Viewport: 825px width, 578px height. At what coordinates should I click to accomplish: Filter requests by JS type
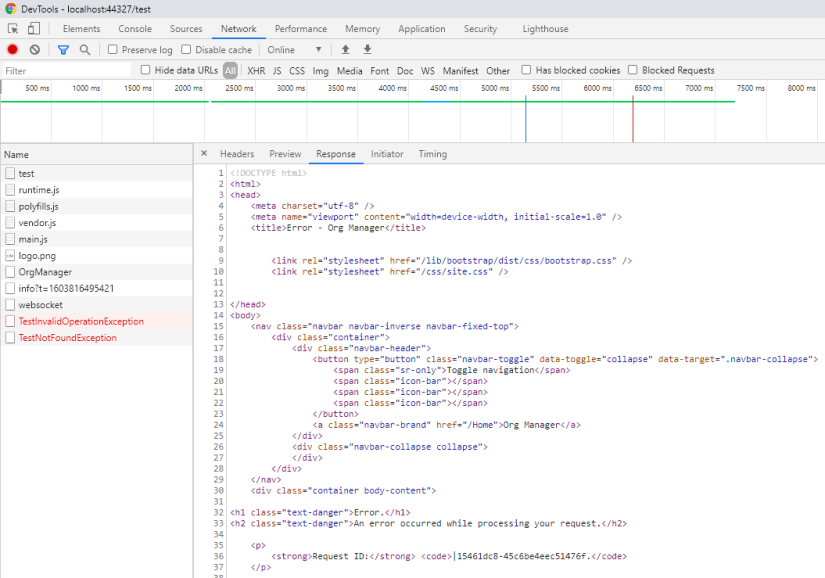[x=277, y=70]
